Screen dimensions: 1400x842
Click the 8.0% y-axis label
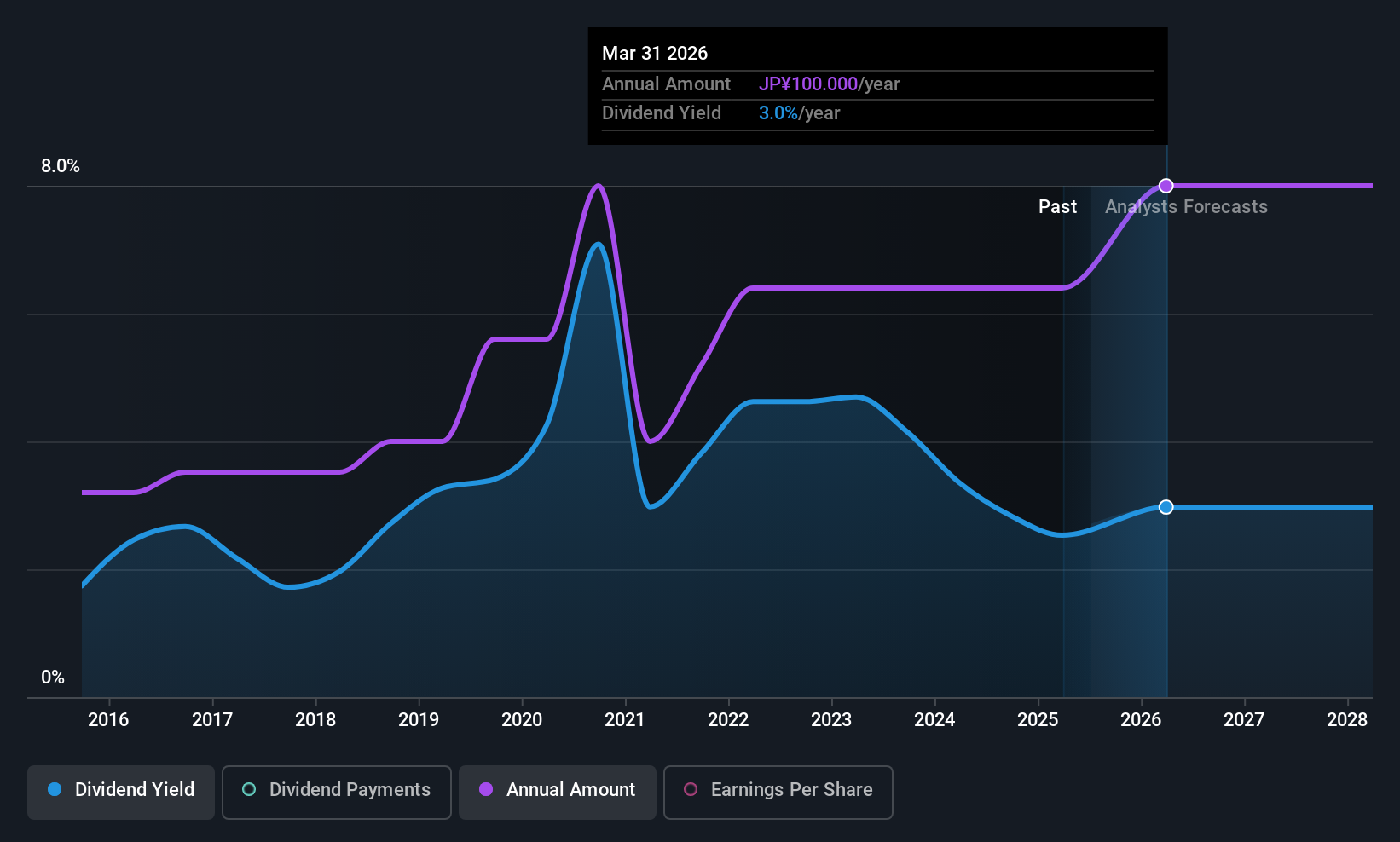tap(61, 166)
